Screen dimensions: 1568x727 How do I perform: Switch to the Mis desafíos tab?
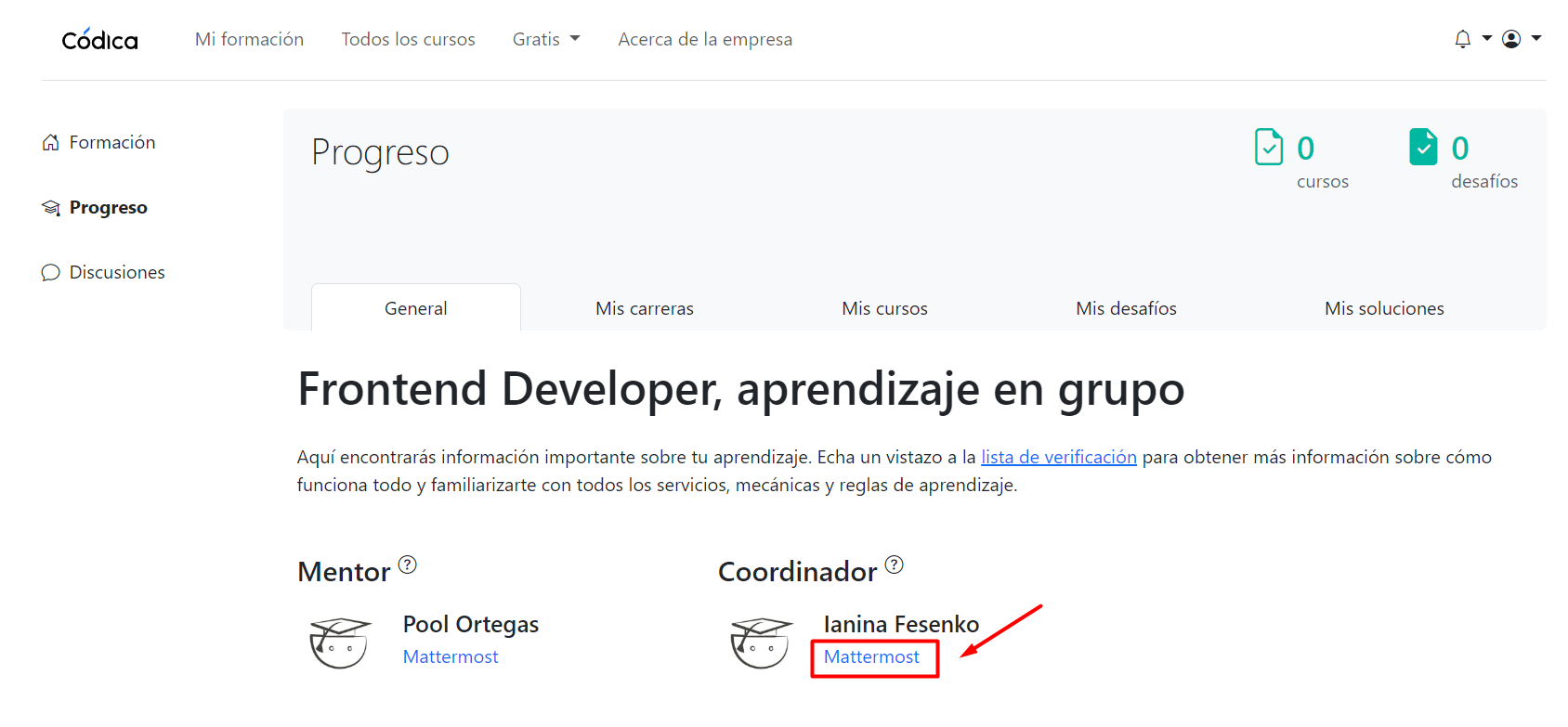tap(1126, 308)
